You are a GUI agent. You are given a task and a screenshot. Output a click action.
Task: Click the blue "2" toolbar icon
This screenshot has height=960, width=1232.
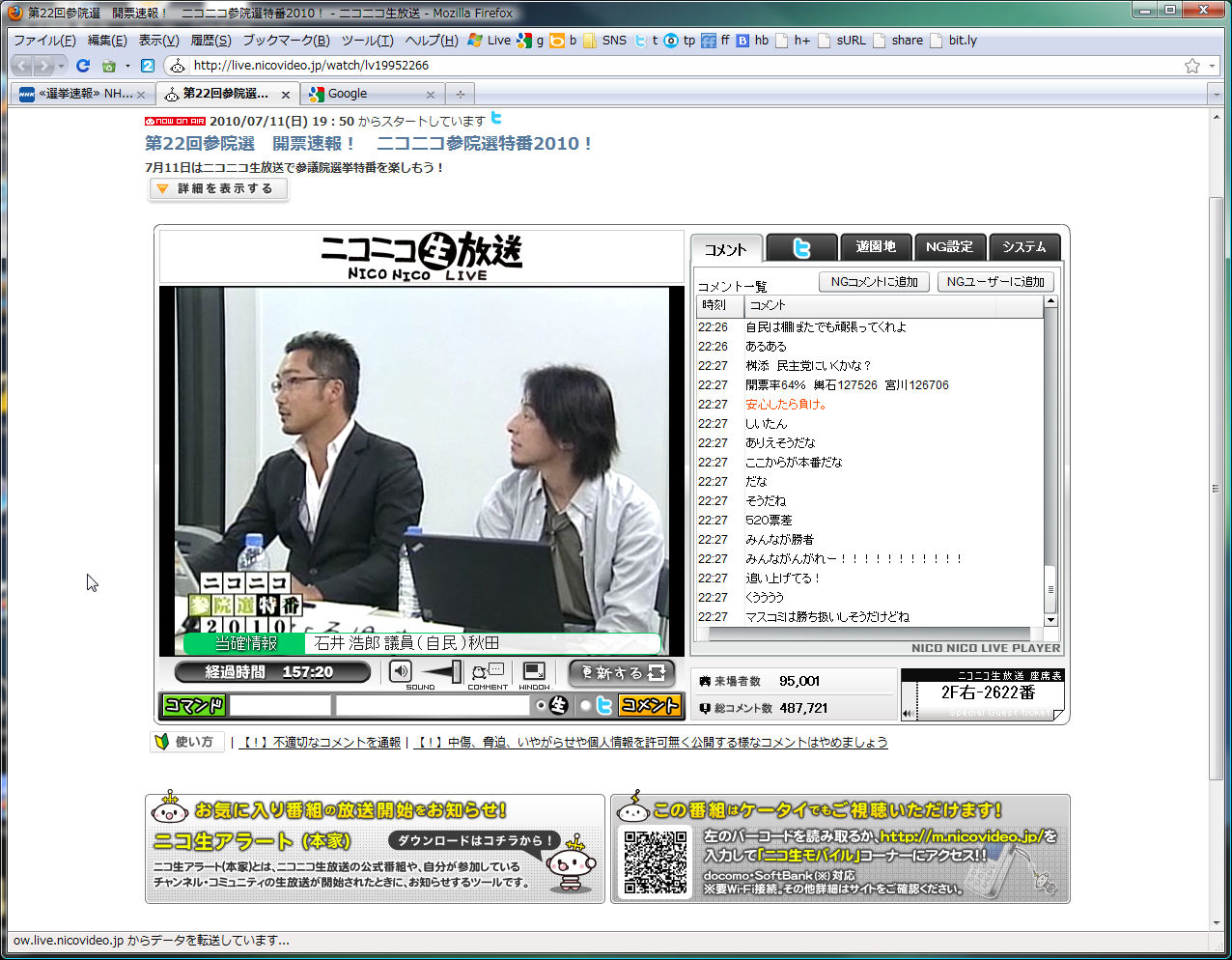[x=148, y=66]
